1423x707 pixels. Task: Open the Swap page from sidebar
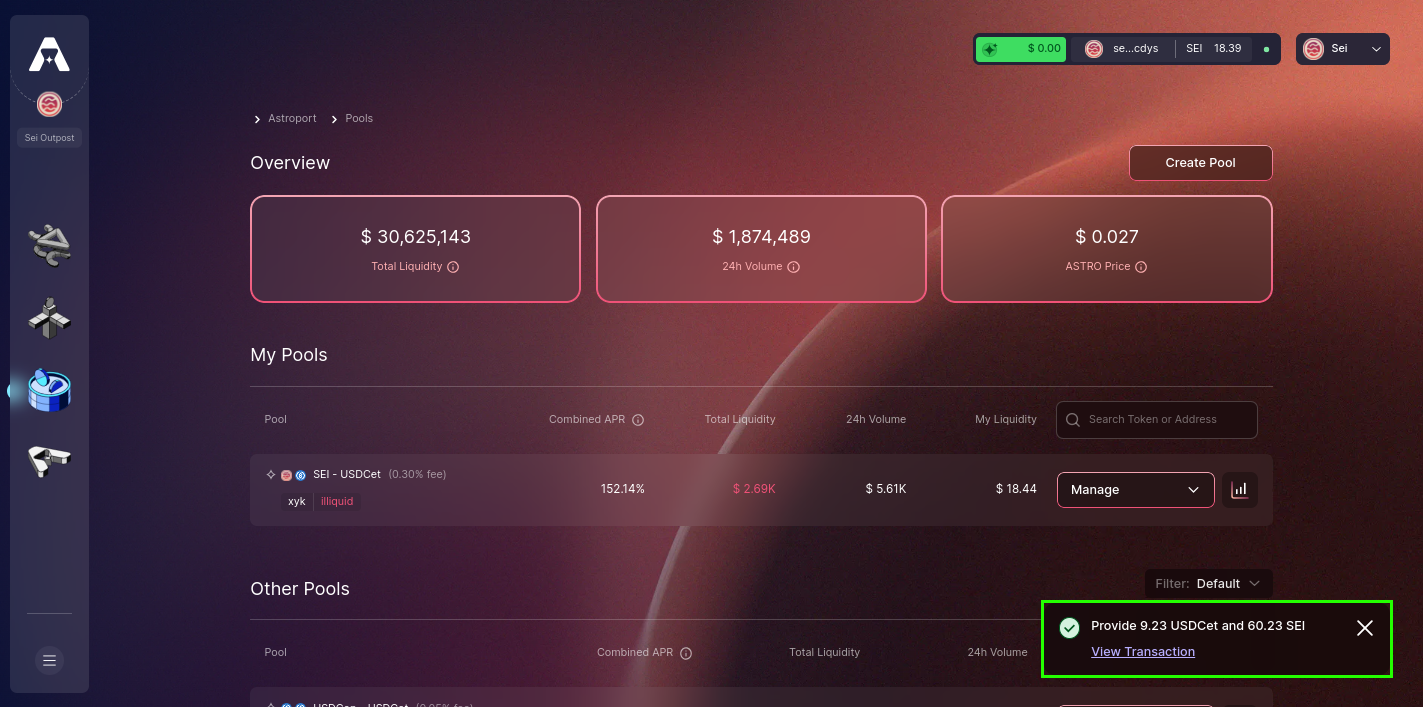49,245
